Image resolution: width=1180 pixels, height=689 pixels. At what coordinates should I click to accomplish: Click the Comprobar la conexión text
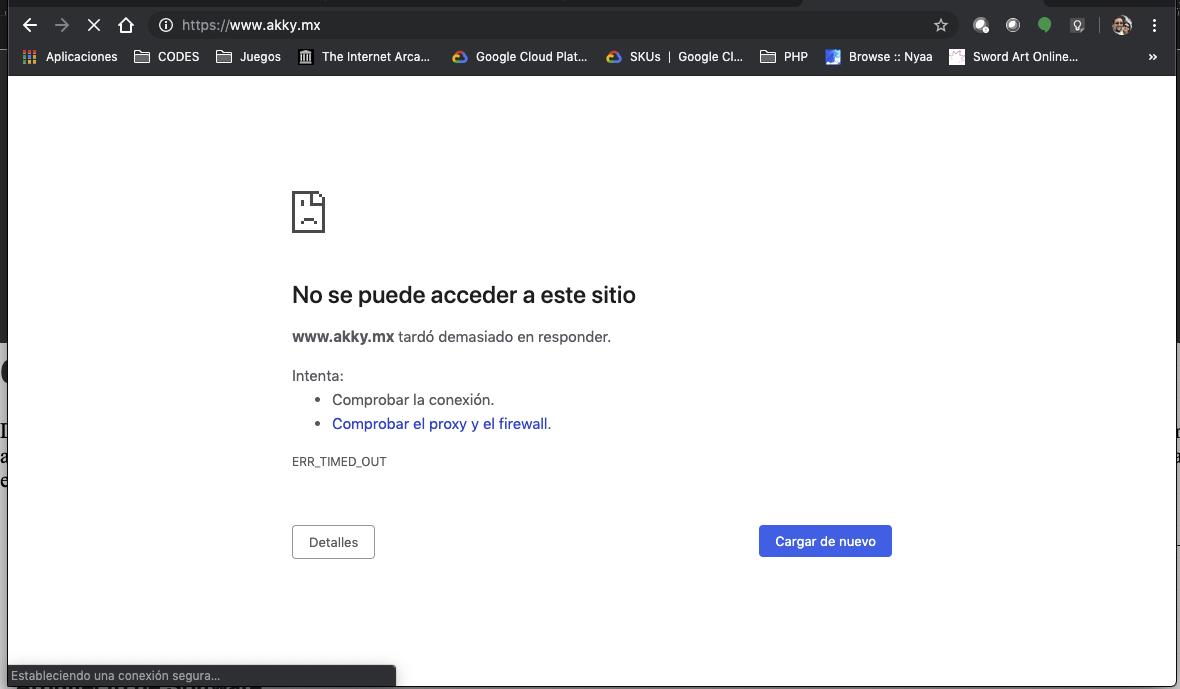413,399
